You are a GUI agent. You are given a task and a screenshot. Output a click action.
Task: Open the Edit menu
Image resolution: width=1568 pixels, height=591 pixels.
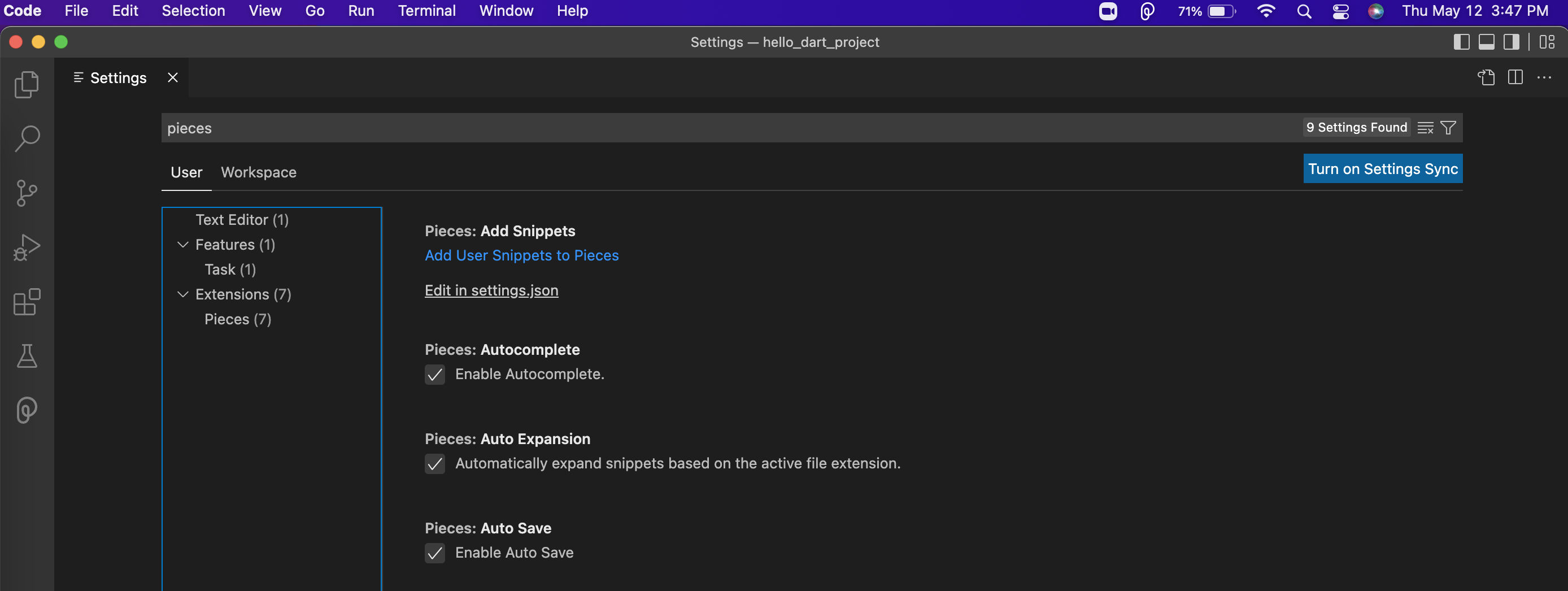tap(125, 11)
